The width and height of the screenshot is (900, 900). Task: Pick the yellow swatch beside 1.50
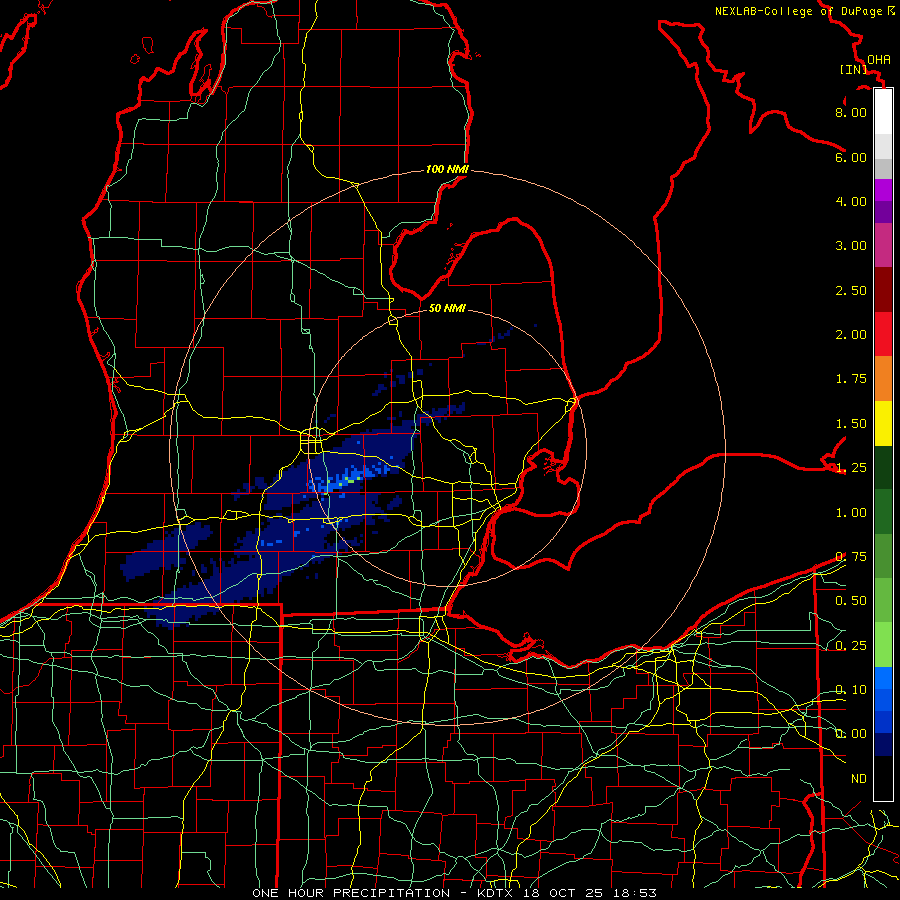883,423
